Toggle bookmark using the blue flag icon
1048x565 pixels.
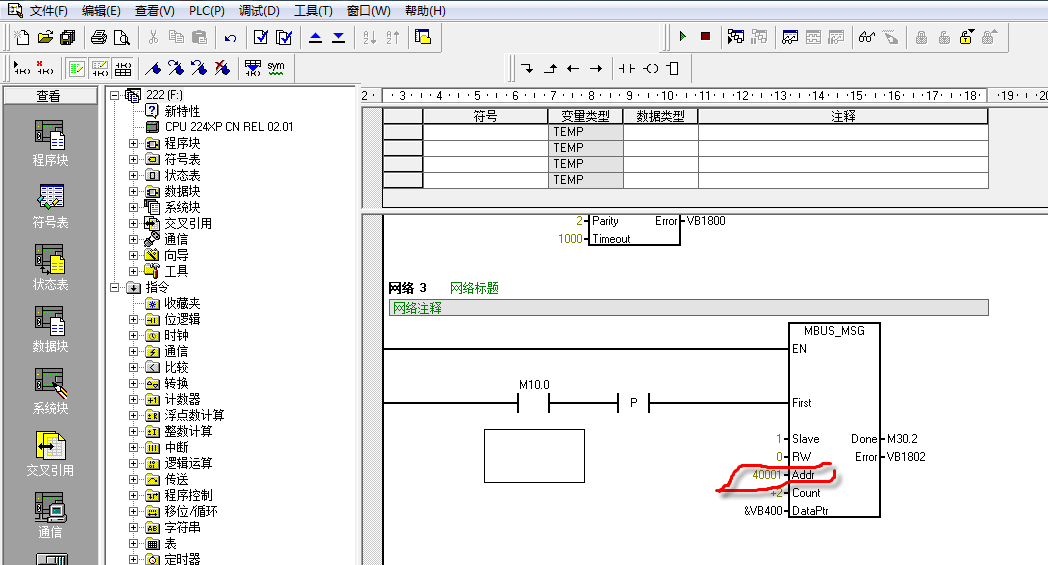[x=152, y=68]
